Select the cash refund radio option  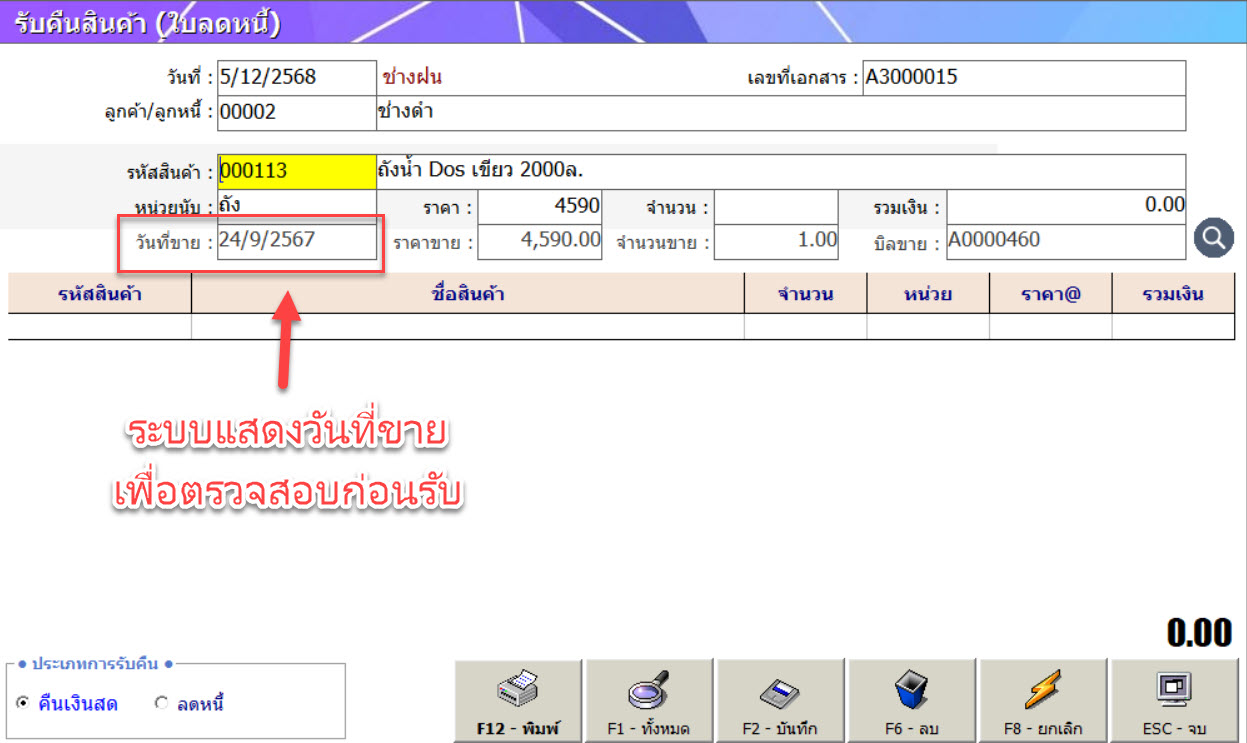click(23, 704)
